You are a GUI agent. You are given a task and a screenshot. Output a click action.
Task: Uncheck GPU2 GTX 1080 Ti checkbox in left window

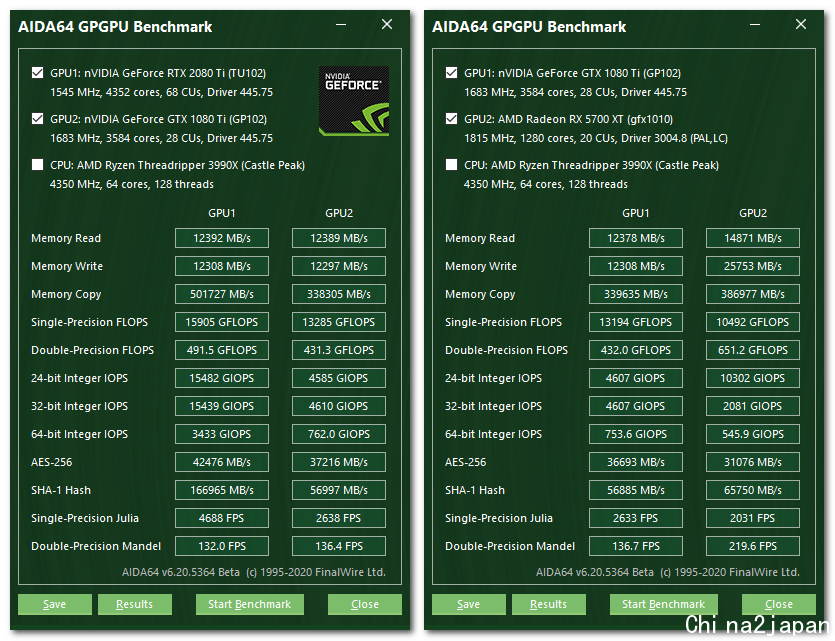(37, 118)
